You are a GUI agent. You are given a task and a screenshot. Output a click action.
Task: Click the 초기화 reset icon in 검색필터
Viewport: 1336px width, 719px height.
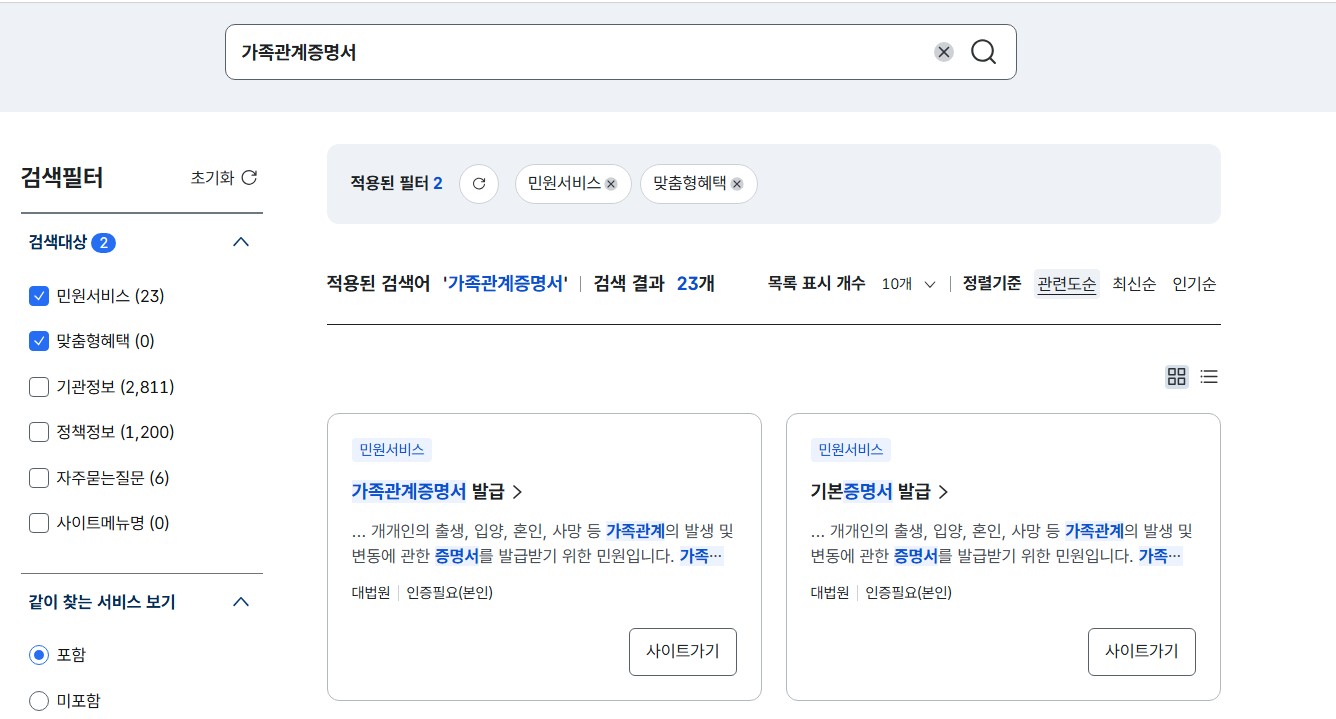click(x=249, y=176)
